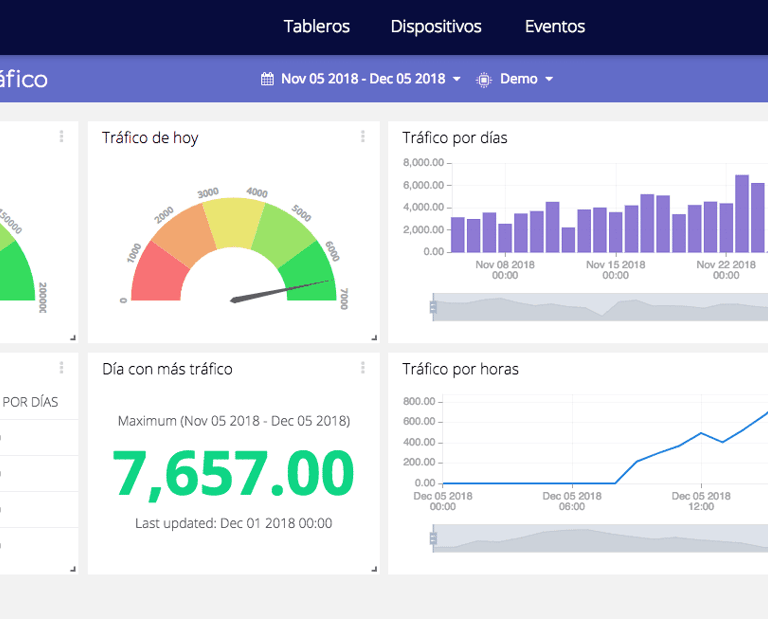The image size is (768, 619).
Task: Open options menu of Día con más tráfico widget
Action: click(363, 368)
